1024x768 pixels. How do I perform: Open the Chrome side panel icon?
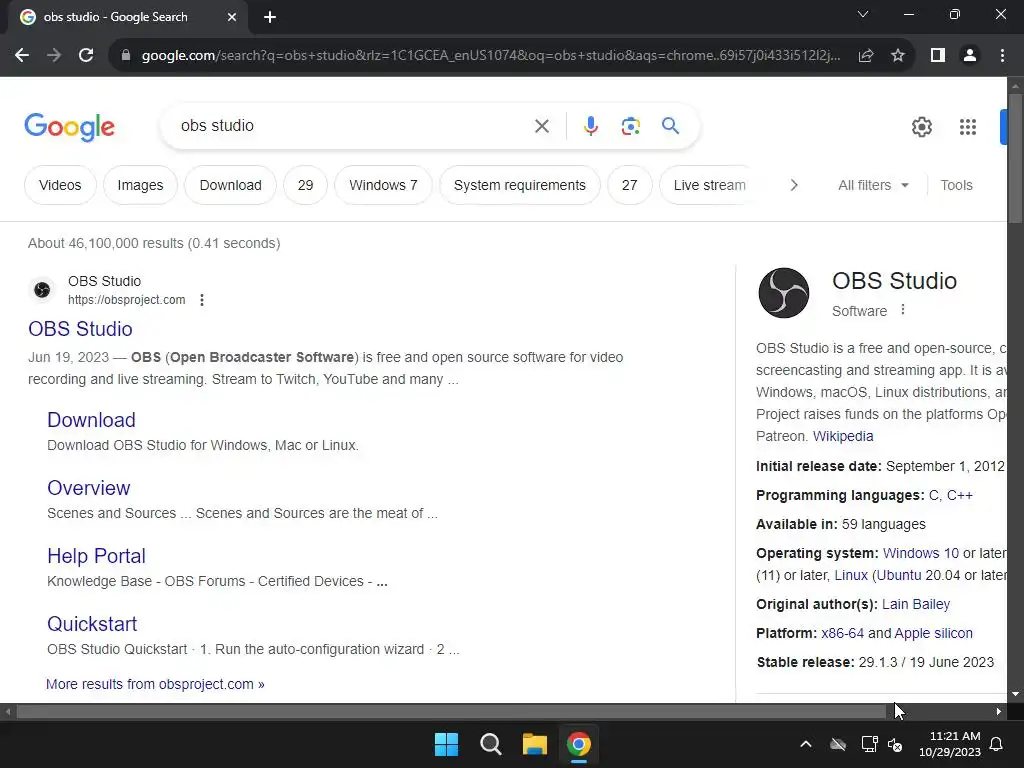(x=938, y=56)
